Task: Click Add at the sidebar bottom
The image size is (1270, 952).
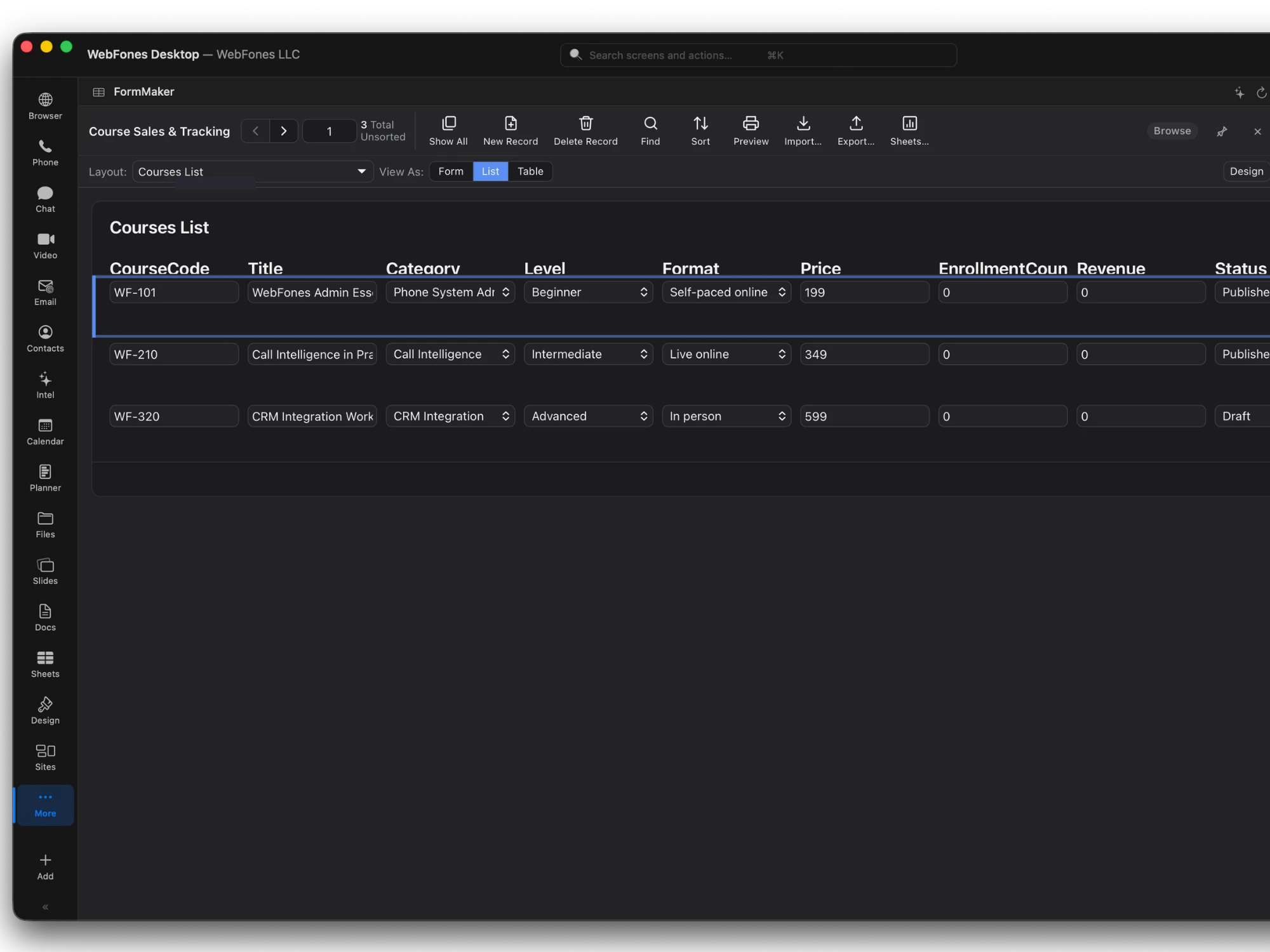Action: (x=45, y=867)
